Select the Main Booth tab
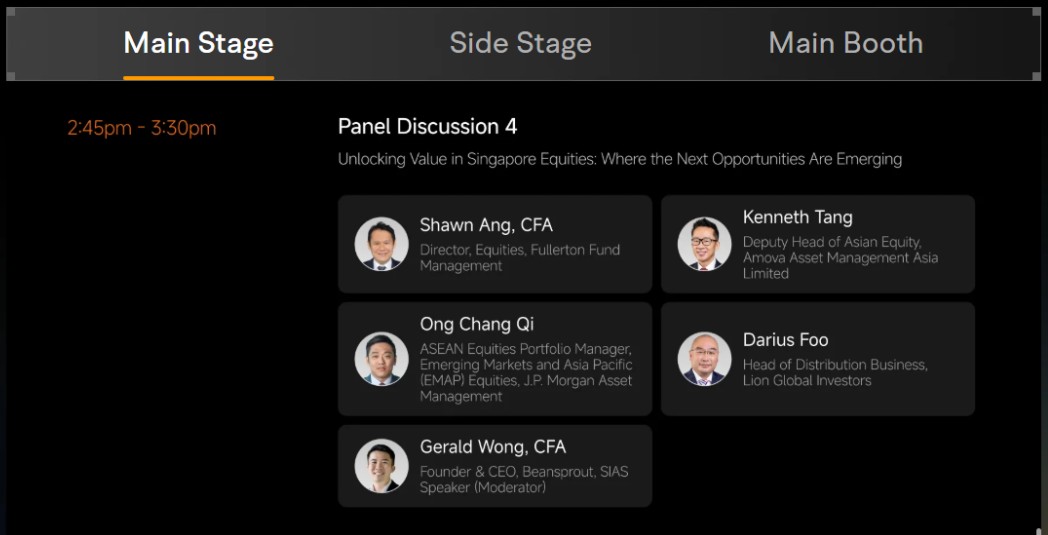 pyautogui.click(x=845, y=43)
